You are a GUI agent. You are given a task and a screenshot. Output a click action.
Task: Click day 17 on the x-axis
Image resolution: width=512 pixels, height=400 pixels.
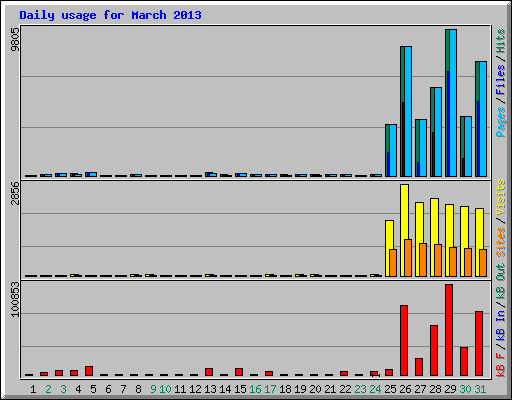pyautogui.click(x=270, y=389)
